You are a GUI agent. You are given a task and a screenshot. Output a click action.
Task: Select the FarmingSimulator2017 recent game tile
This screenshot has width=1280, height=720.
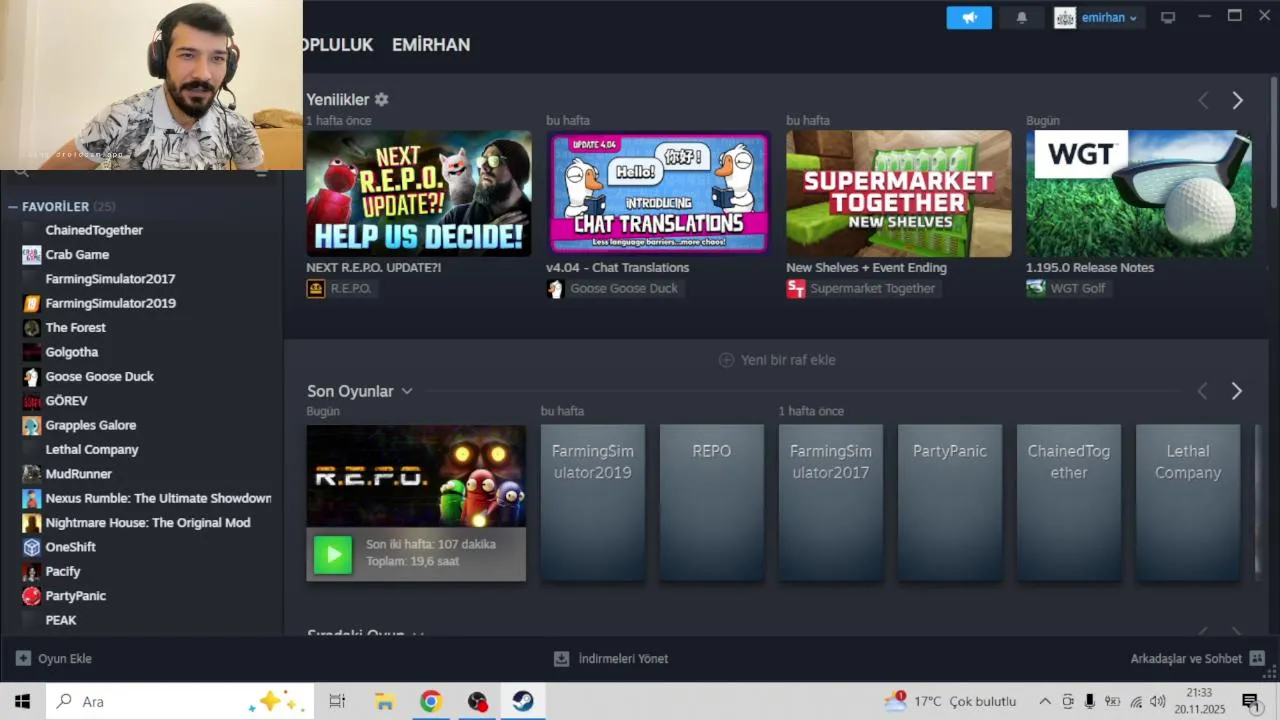[x=831, y=503]
